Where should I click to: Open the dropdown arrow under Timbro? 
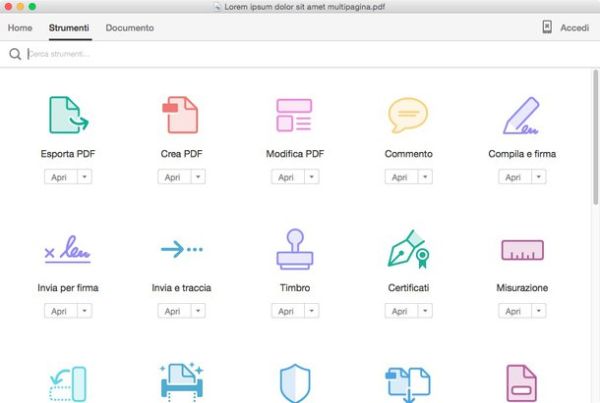tap(312, 311)
